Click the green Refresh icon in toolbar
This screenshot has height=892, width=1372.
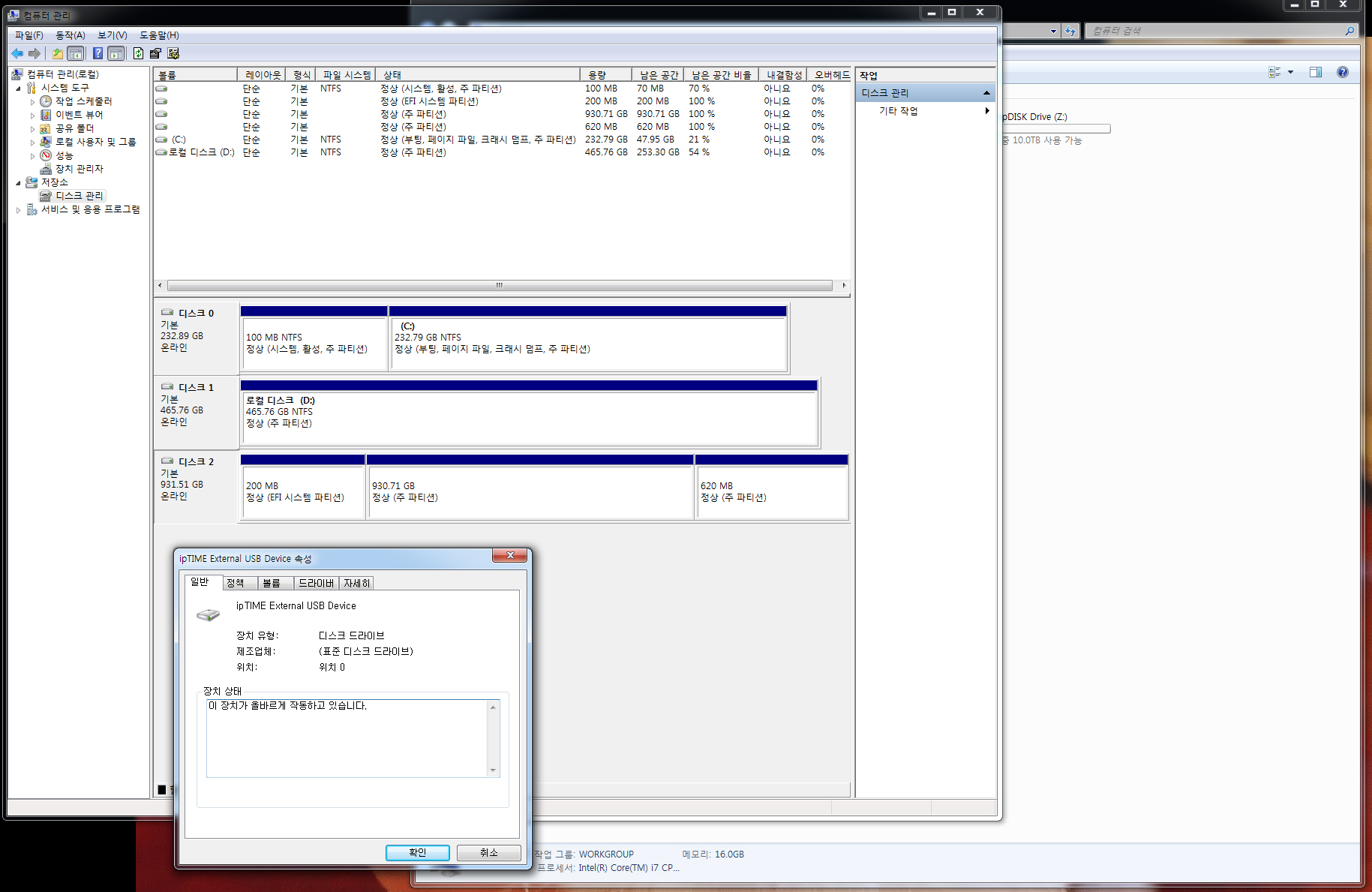pyautogui.click(x=138, y=53)
